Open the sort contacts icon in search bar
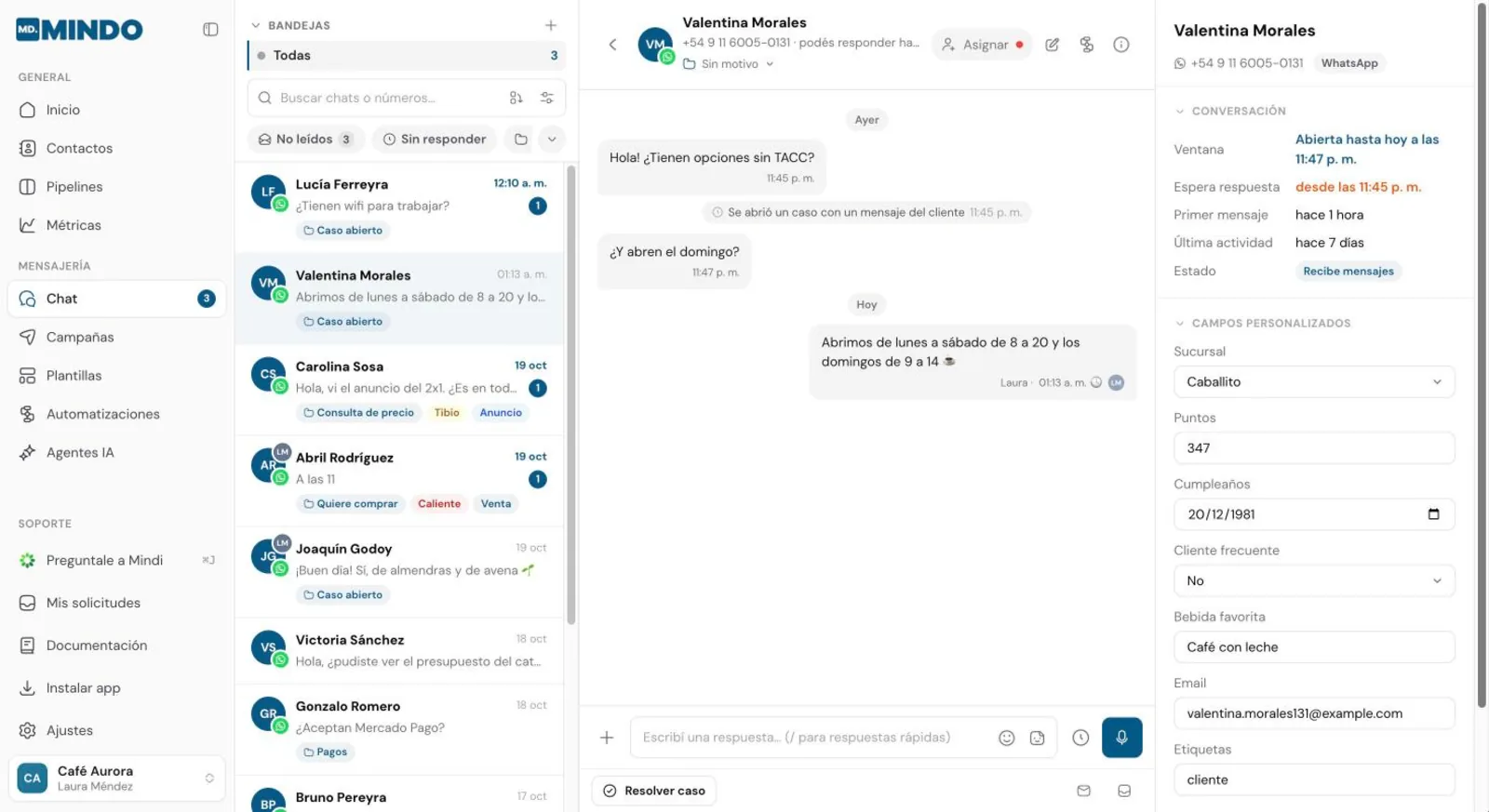Viewport: 1489px width, 812px height. coord(516,98)
